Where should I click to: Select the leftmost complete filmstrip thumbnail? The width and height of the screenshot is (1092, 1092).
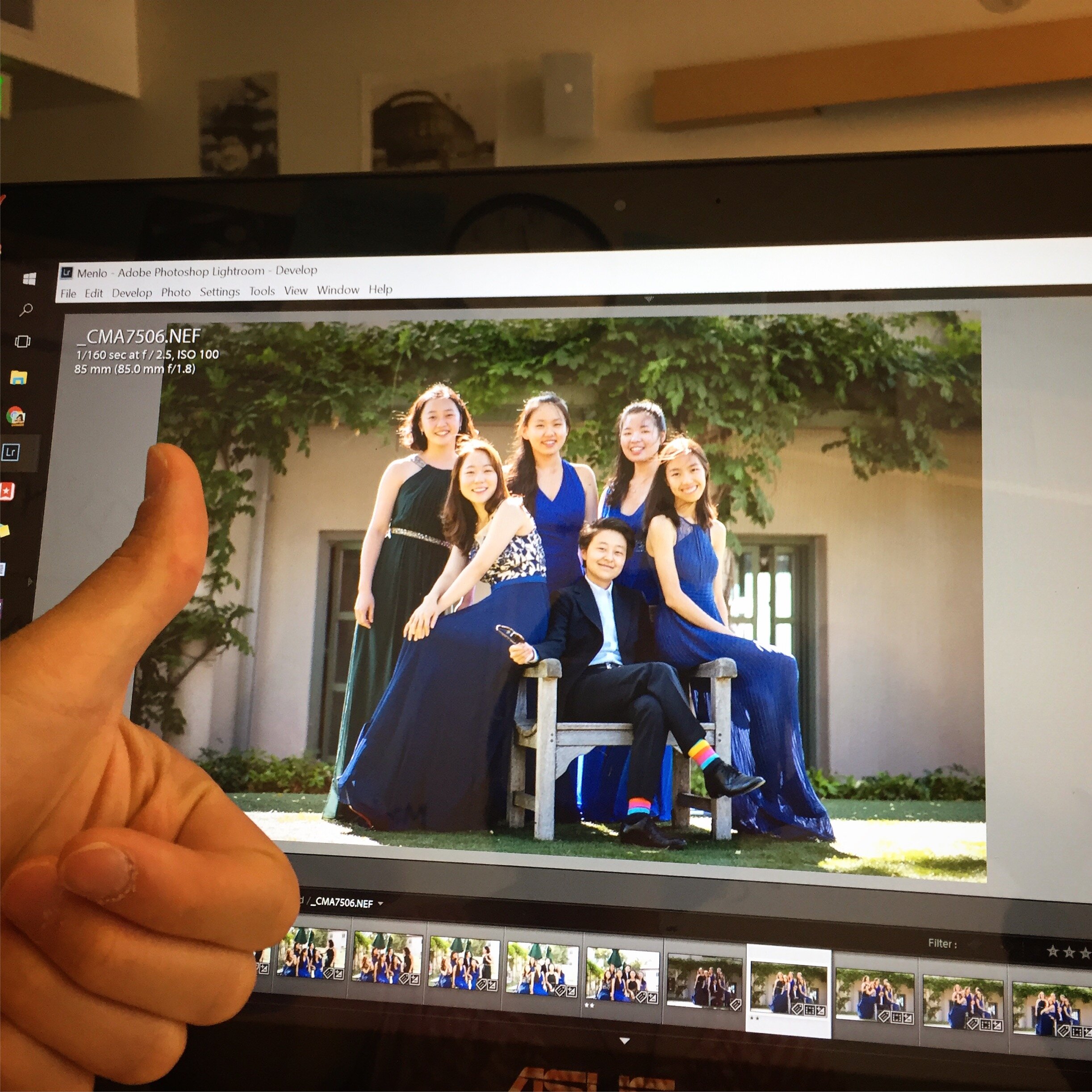[313, 953]
